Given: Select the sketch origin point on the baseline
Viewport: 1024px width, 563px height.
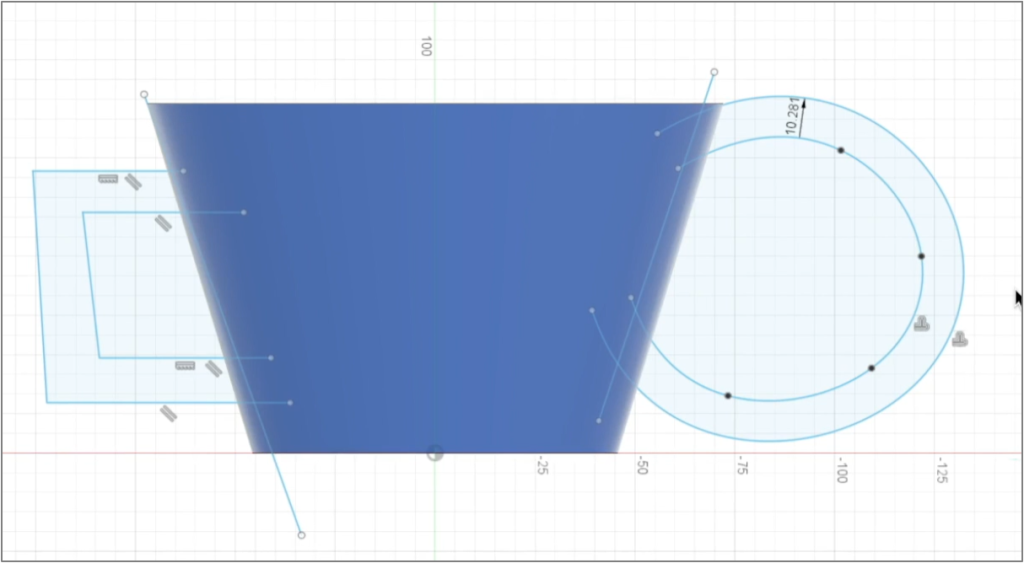Looking at the screenshot, I should click(435, 453).
